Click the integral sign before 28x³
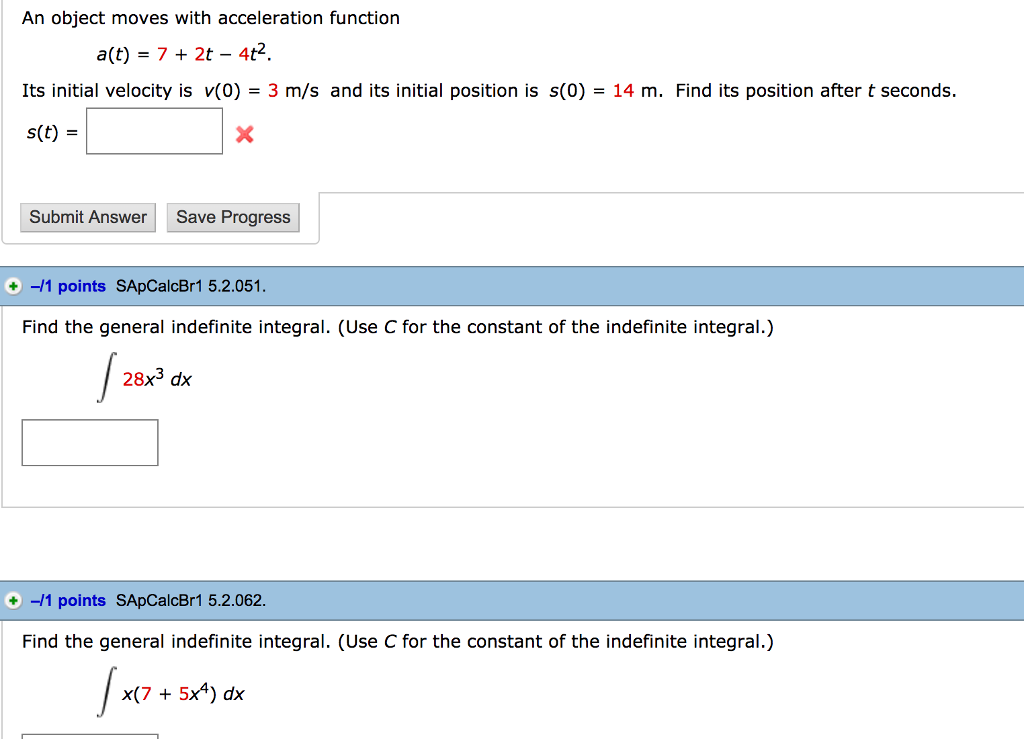Screen dimensions: 1024x739 pyautogui.click(x=105, y=379)
